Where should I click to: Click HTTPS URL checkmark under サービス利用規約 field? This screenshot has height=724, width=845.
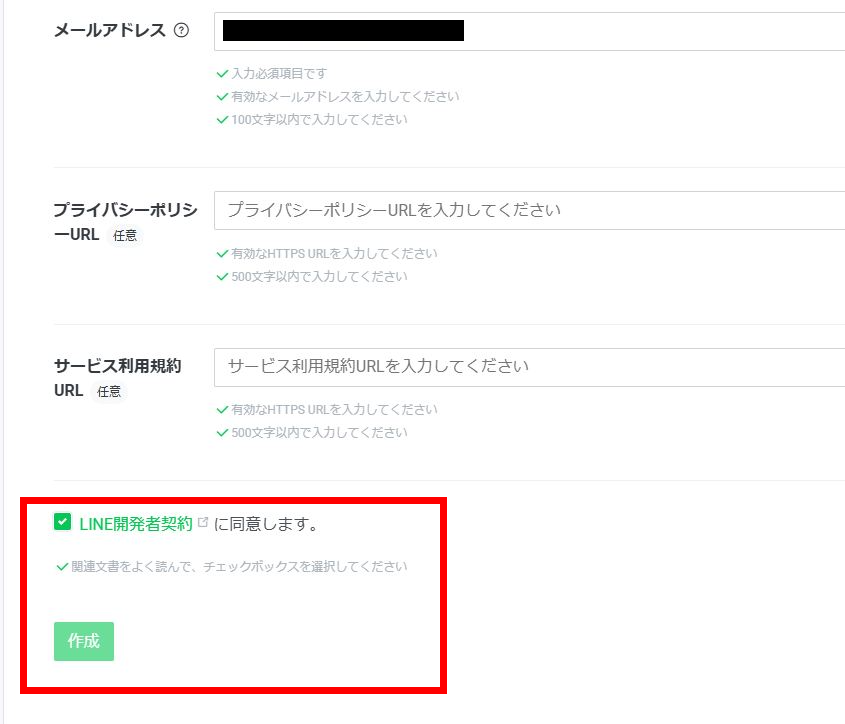point(222,410)
